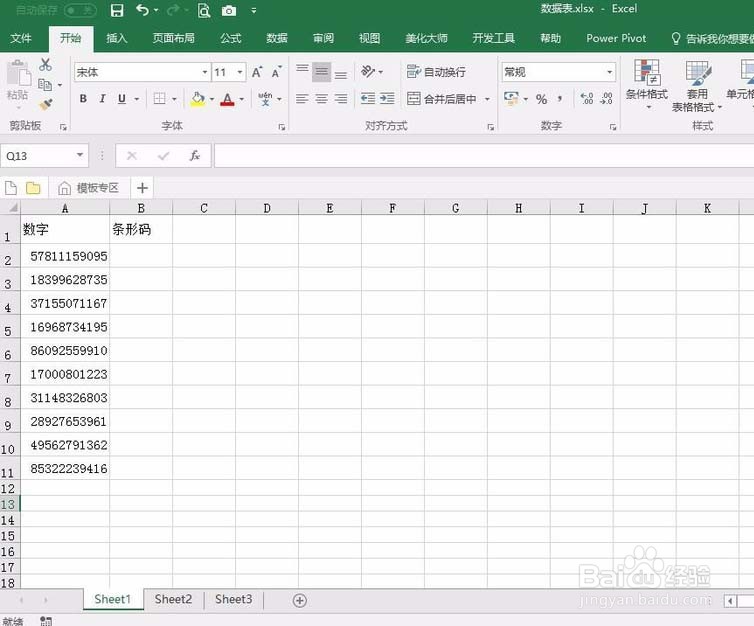The height and width of the screenshot is (626, 754).
Task: Add a new sheet with plus circle
Action: 300,600
